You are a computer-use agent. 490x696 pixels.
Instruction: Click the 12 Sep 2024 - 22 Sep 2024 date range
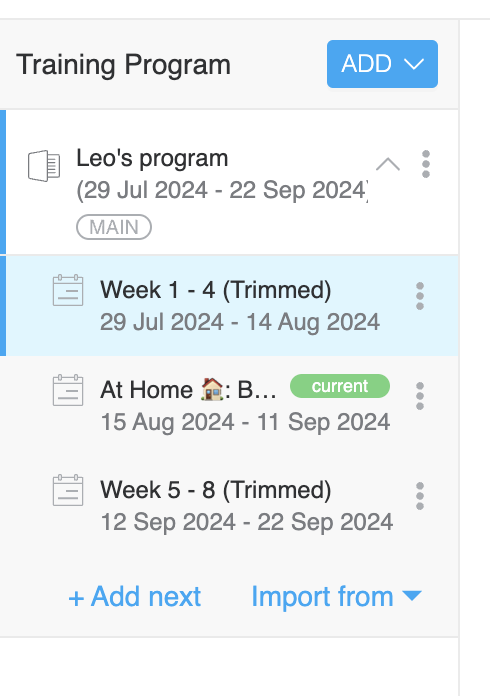click(247, 522)
